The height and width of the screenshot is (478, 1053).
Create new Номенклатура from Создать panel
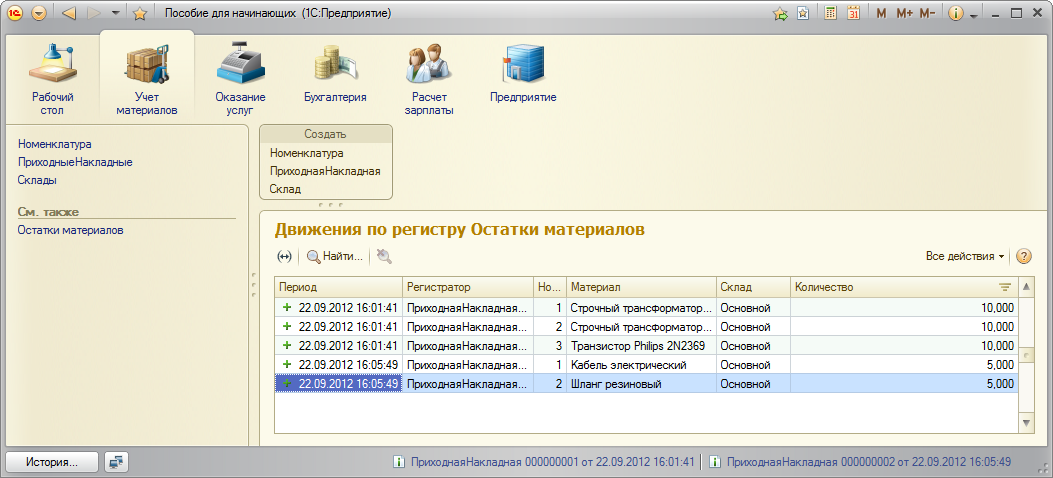click(306, 153)
